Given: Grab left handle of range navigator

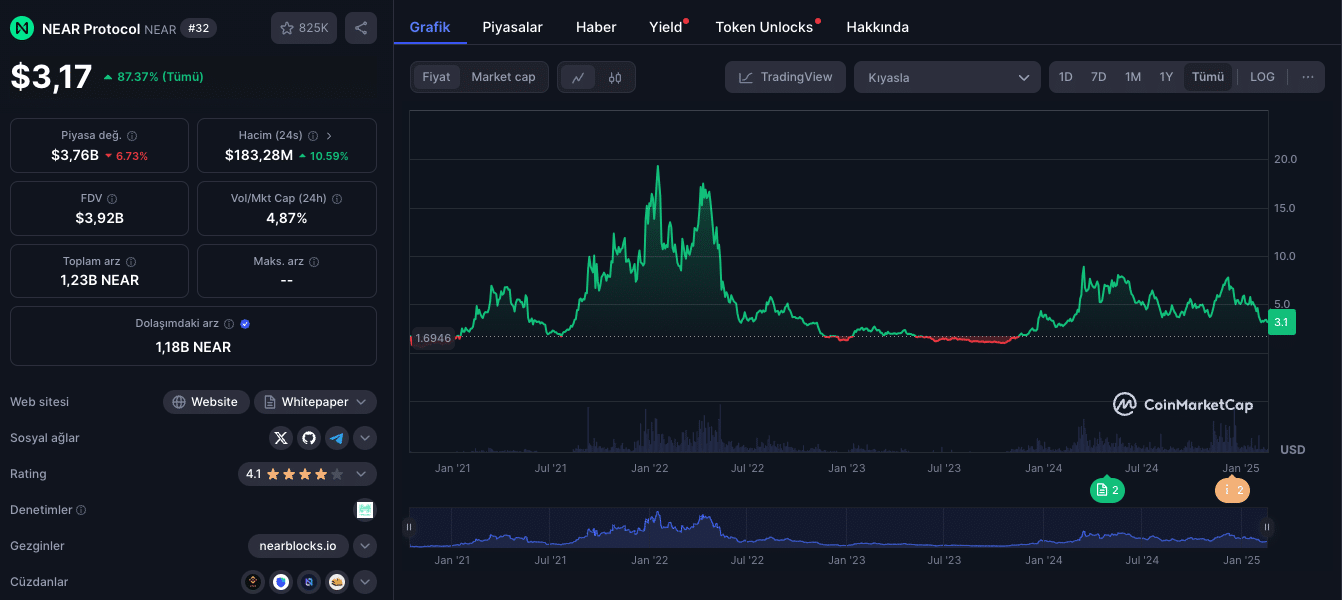Looking at the screenshot, I should [408, 527].
